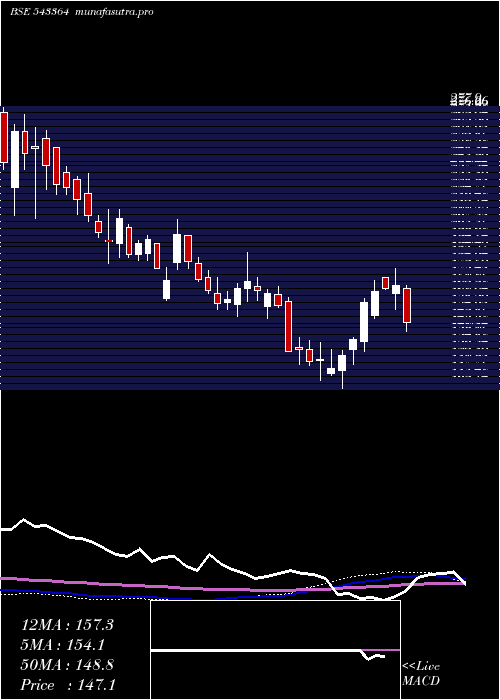Click the munafasutra.pro watermark link text

click(x=115, y=12)
